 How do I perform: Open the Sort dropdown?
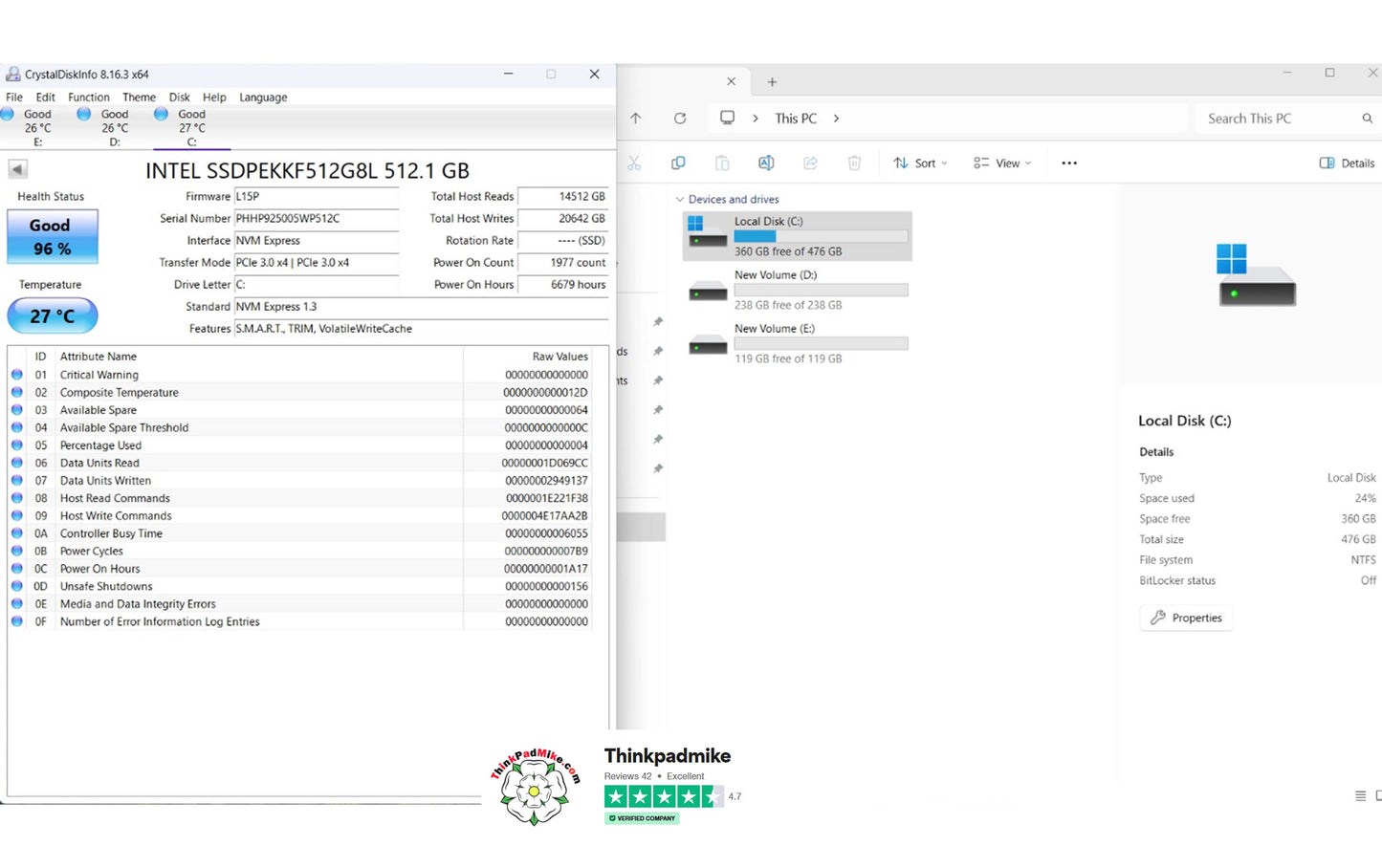[x=920, y=163]
